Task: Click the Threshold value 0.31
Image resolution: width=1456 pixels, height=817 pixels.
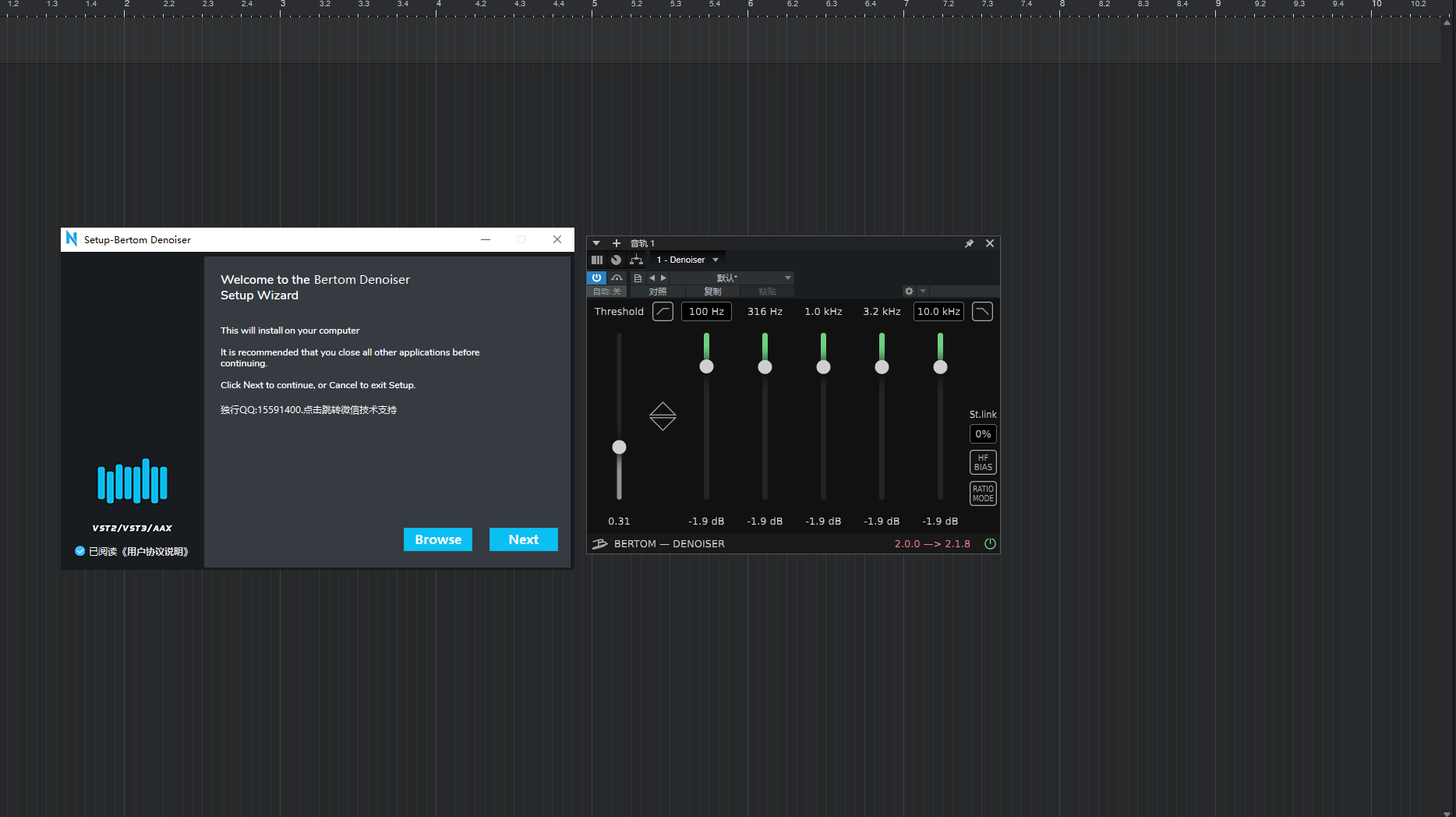Action: (619, 522)
